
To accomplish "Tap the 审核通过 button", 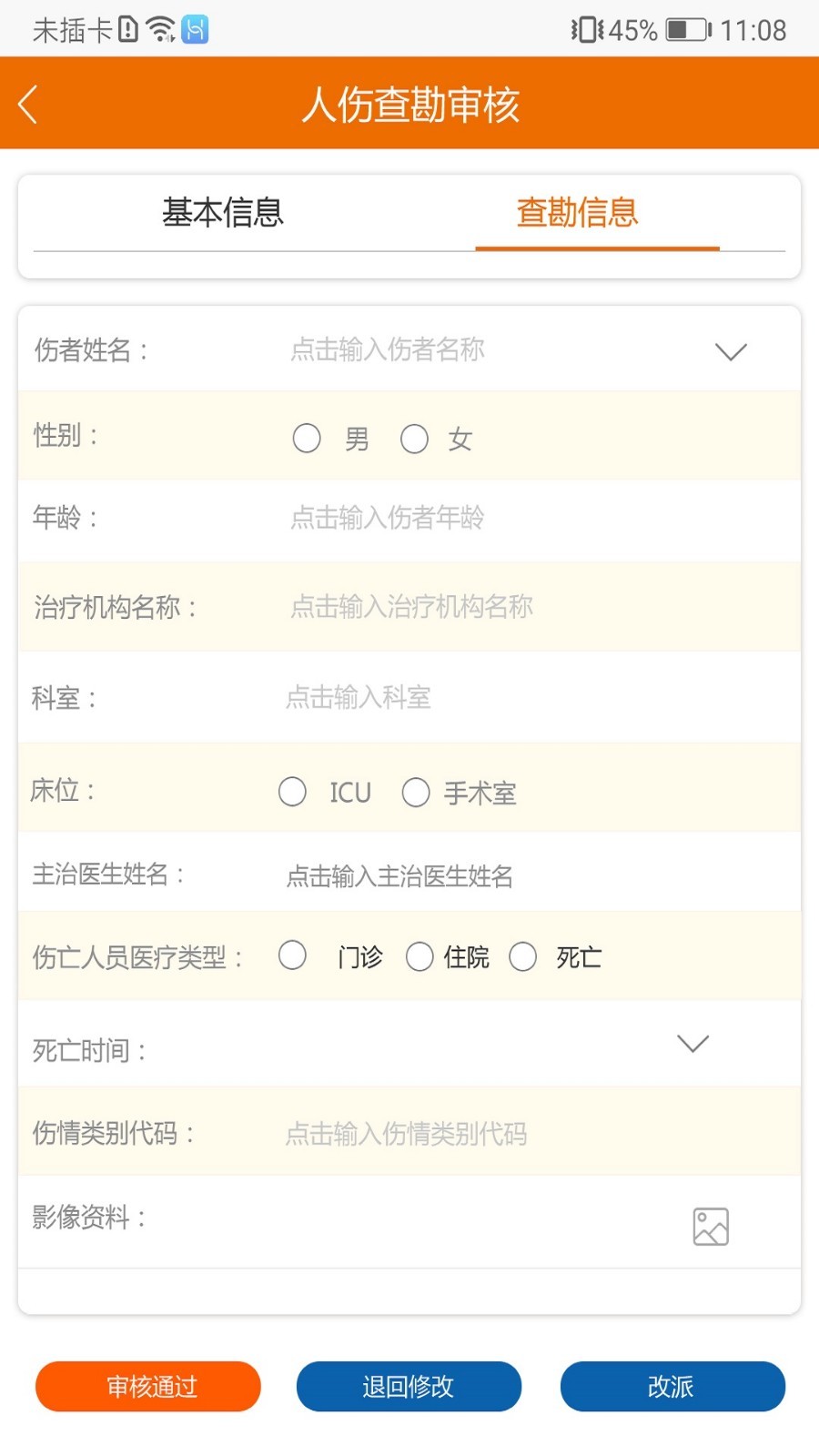I will pyautogui.click(x=148, y=1386).
